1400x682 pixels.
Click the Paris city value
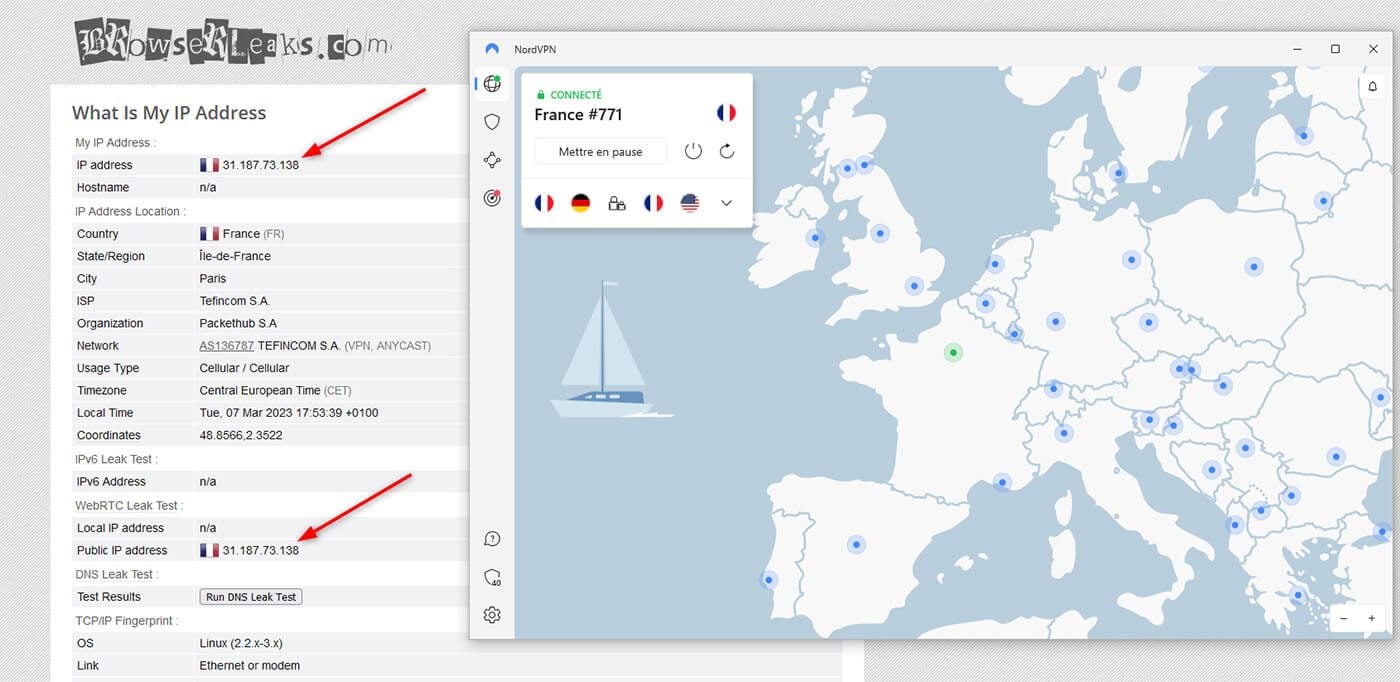pyautogui.click(x=213, y=279)
